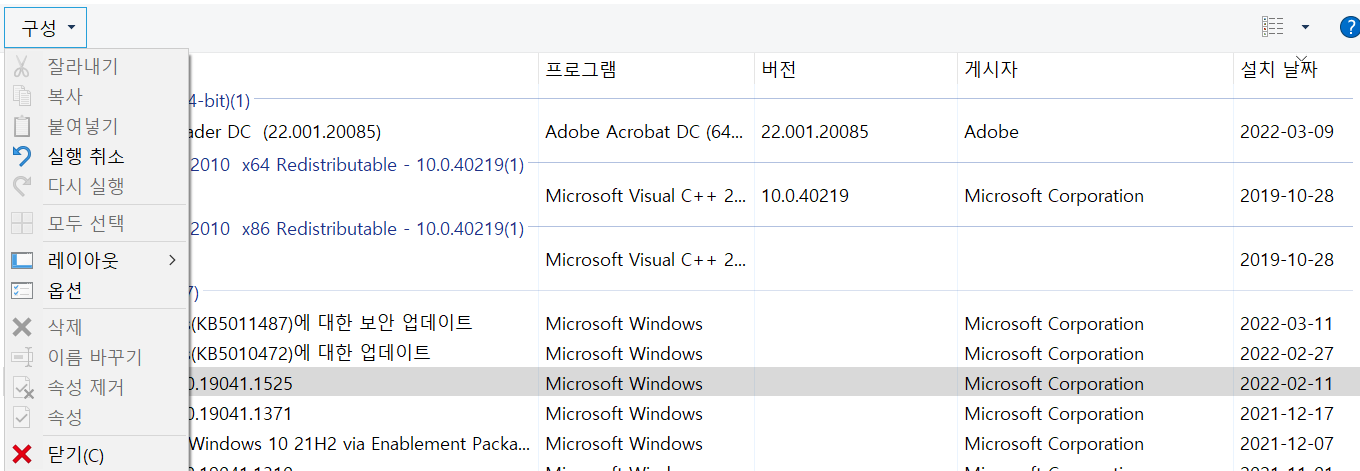Click the scissors icon beside 잘라내기

tap(22, 67)
